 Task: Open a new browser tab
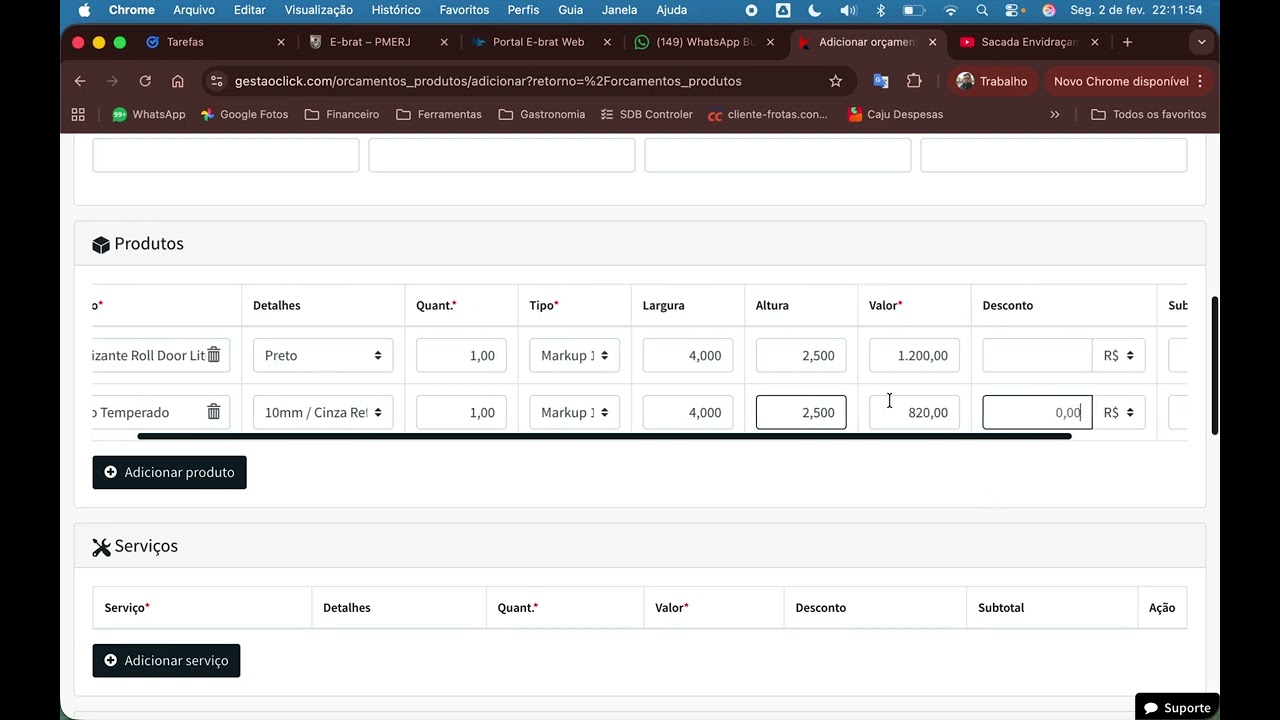(1127, 42)
